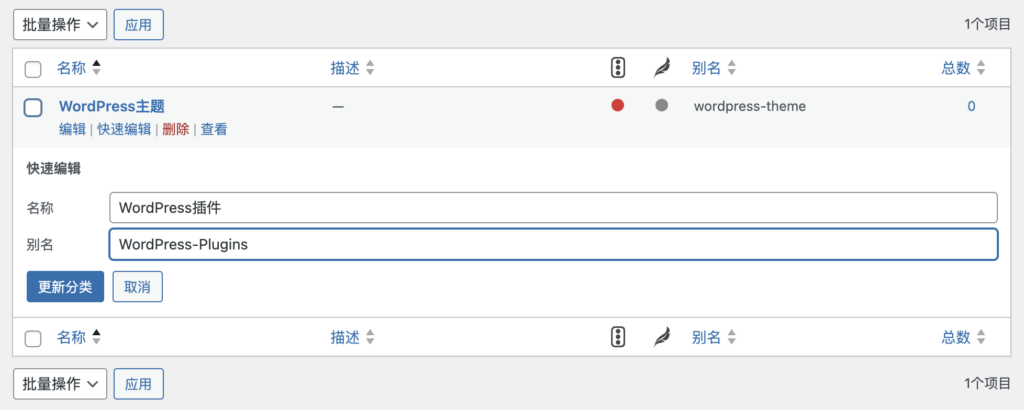The height and width of the screenshot is (410, 1024).
Task: Click the 更新分类 button
Action: point(65,287)
